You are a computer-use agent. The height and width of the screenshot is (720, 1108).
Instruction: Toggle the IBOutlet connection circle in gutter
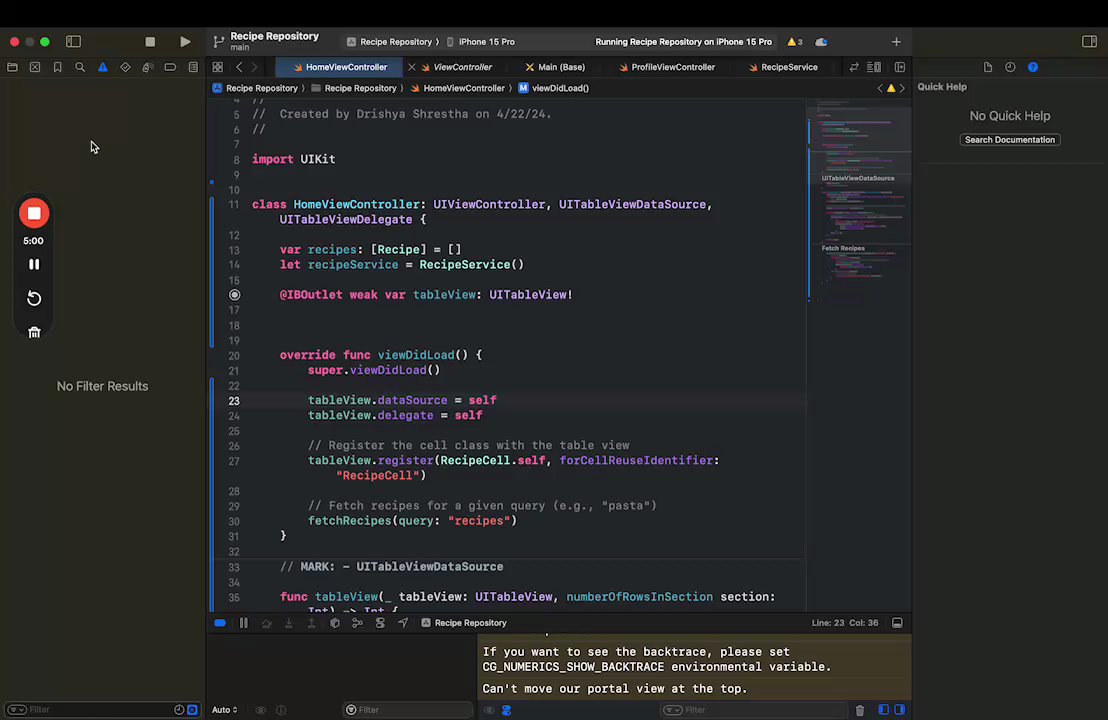point(234,295)
